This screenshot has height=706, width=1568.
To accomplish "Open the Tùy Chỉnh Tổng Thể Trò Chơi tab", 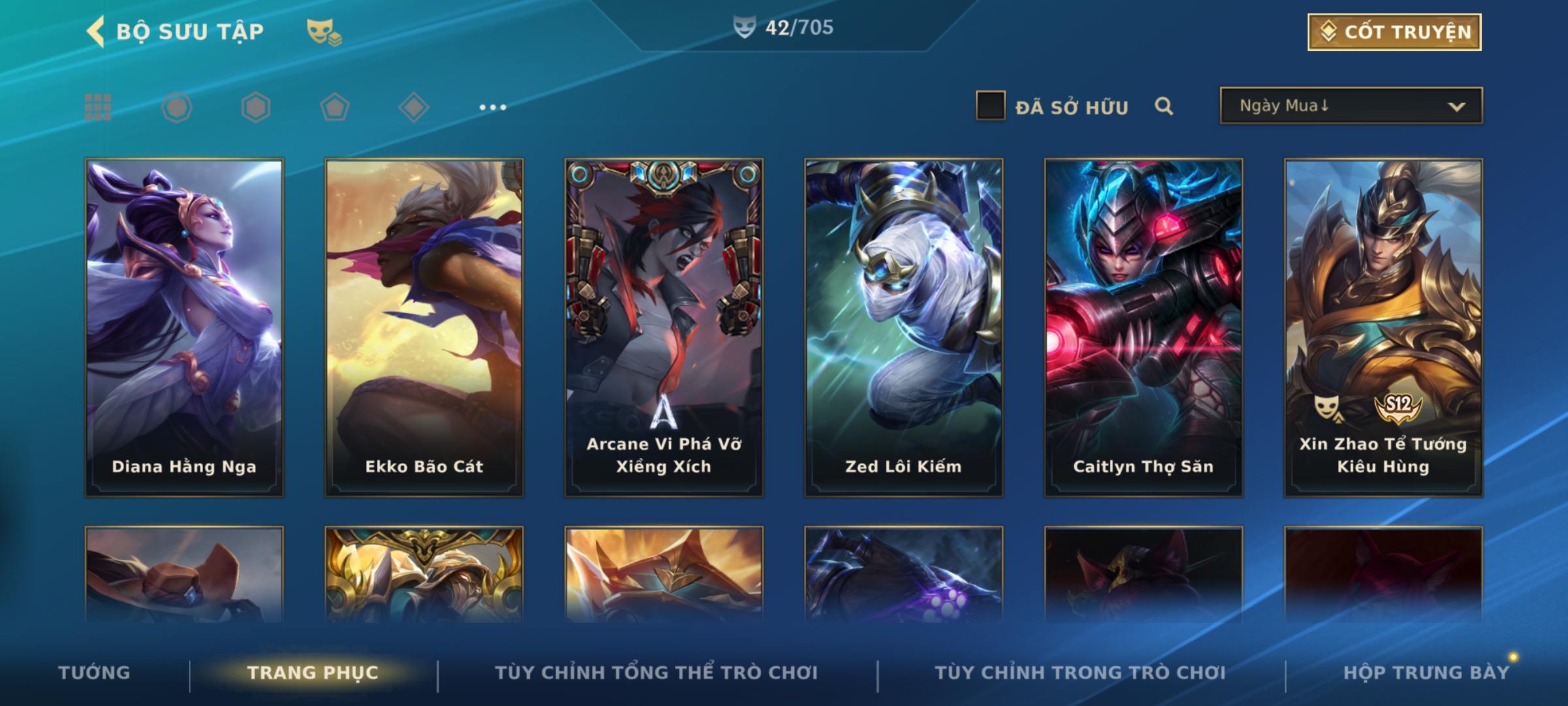I will [x=656, y=672].
